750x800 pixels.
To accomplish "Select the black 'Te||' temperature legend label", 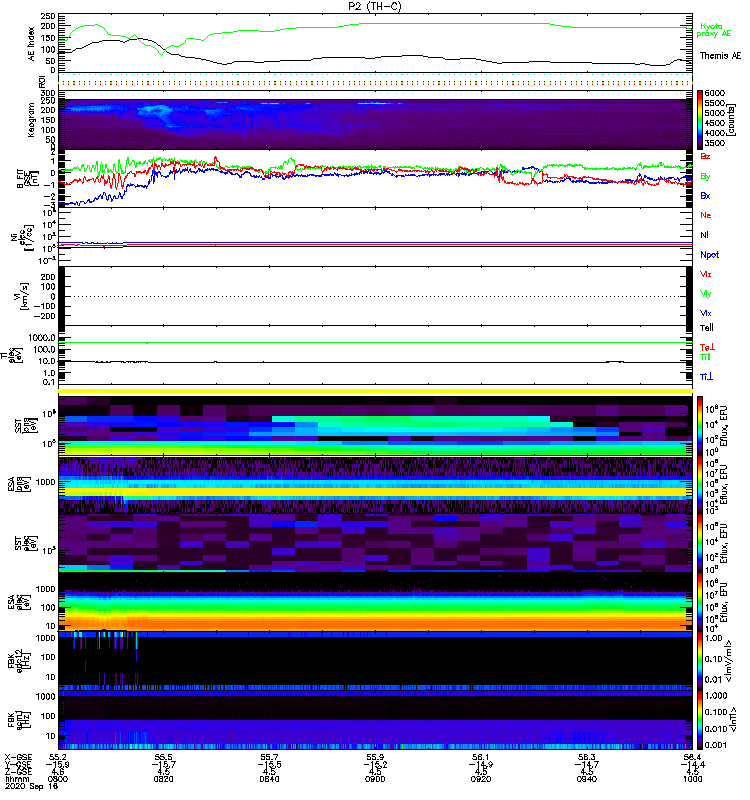I will (x=706, y=328).
